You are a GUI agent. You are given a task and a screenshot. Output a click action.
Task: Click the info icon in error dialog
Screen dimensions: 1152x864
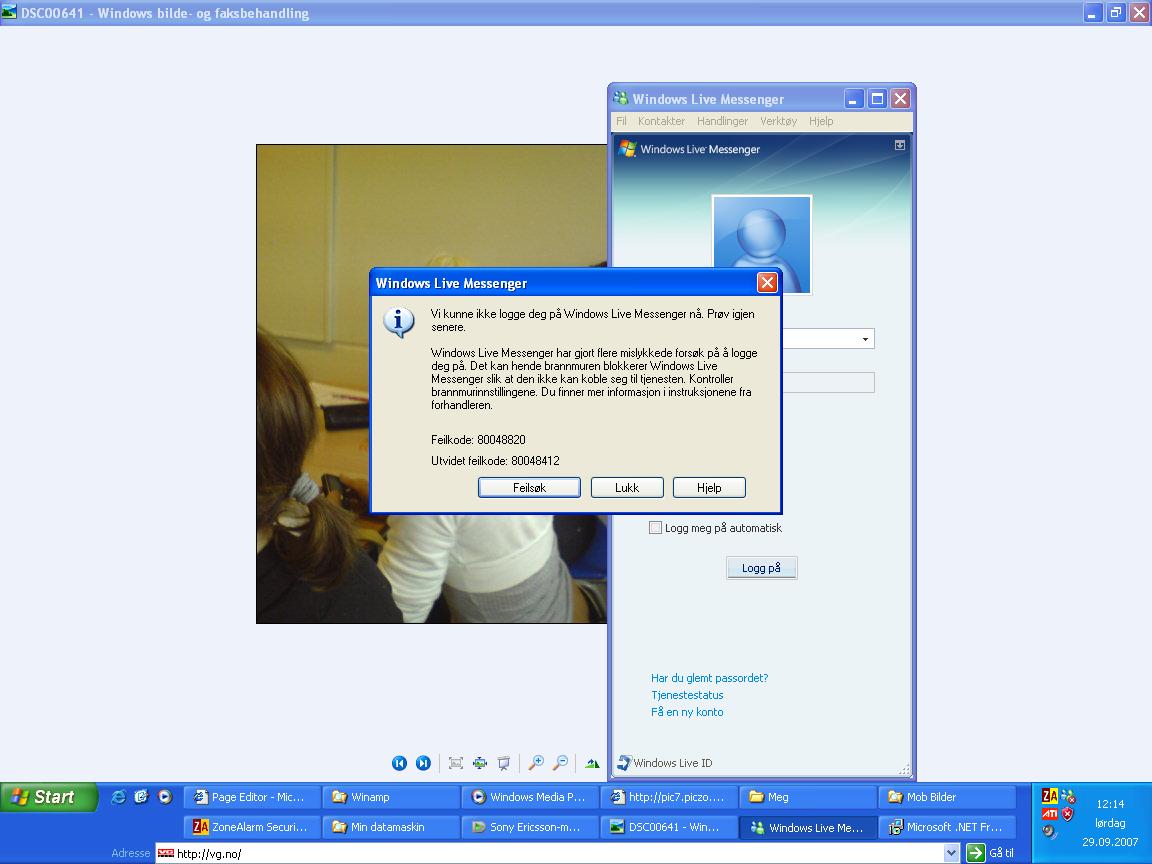coord(399,321)
